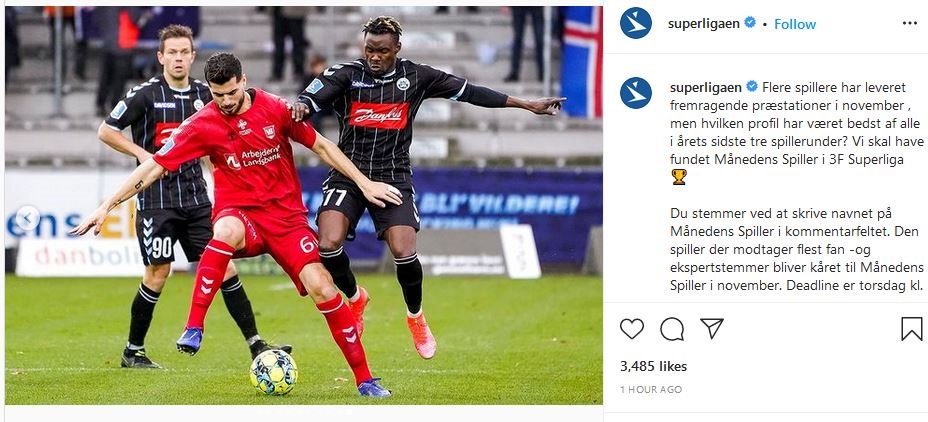Click verified badge next to header username

(749, 22)
